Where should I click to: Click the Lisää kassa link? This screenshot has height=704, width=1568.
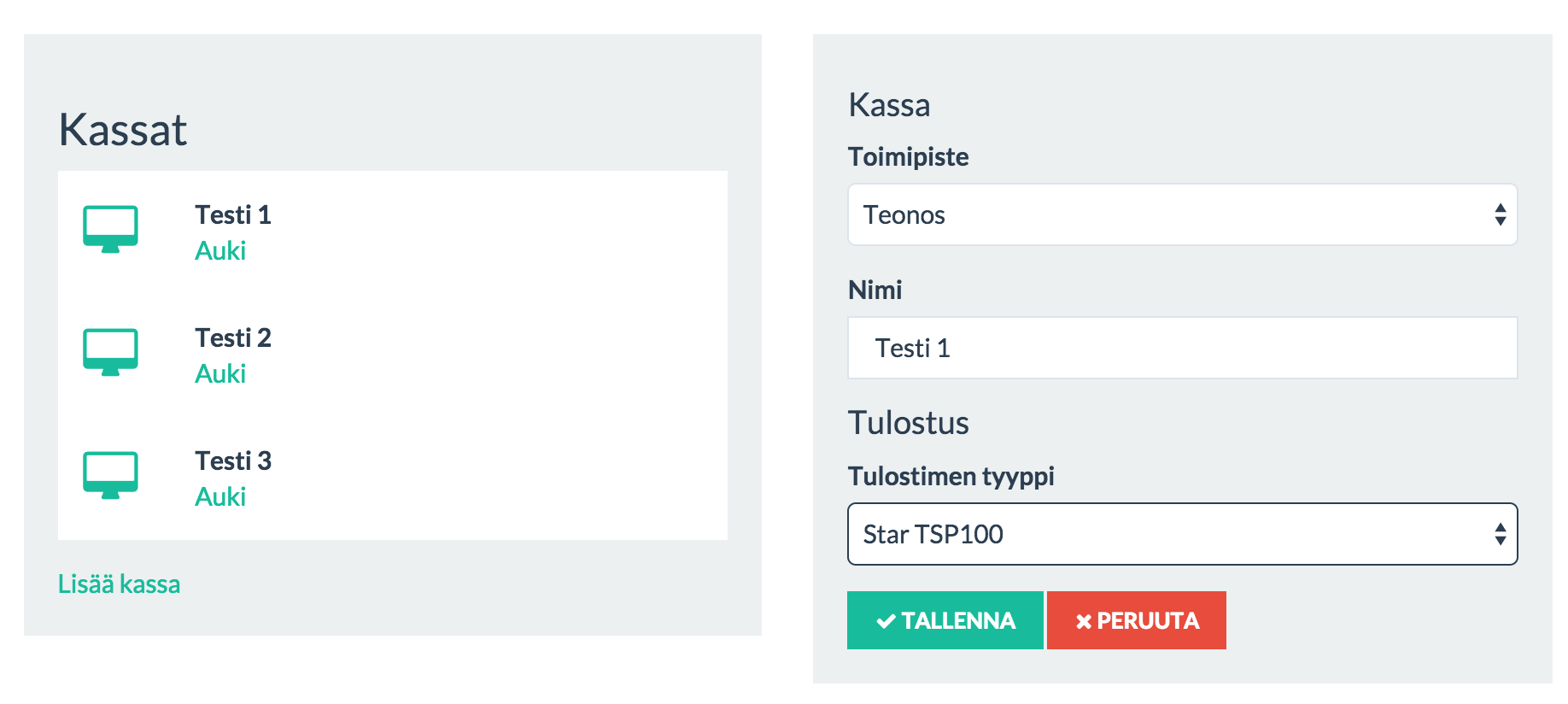[120, 584]
